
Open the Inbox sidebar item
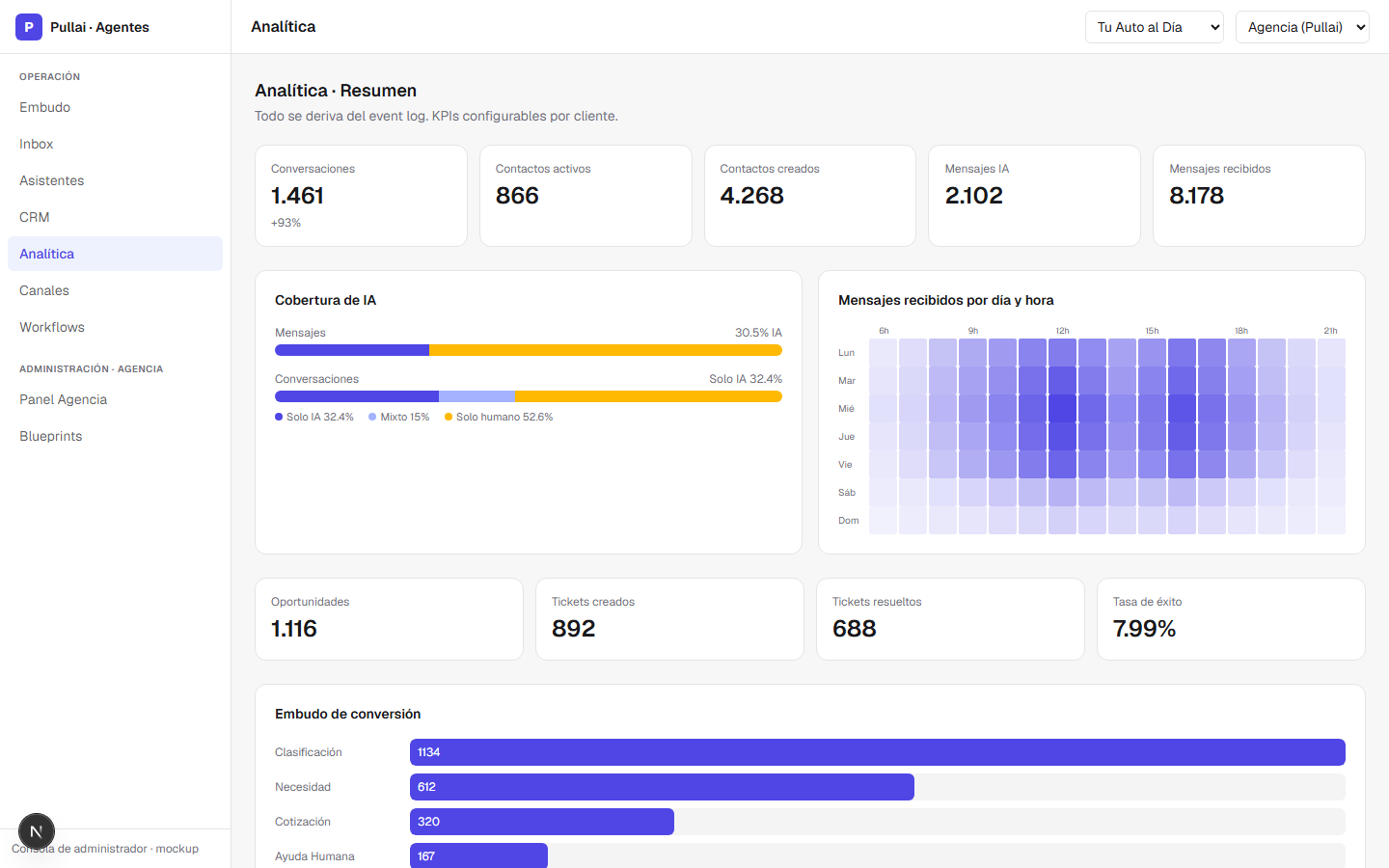pyautogui.click(x=115, y=144)
